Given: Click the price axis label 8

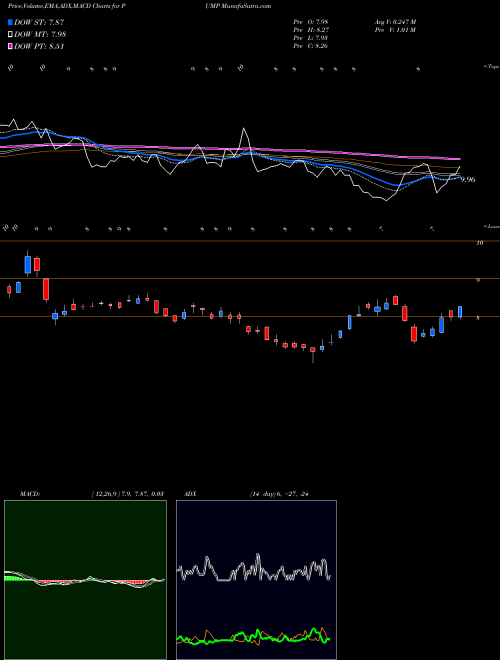Looking at the screenshot, I should tap(478, 318).
